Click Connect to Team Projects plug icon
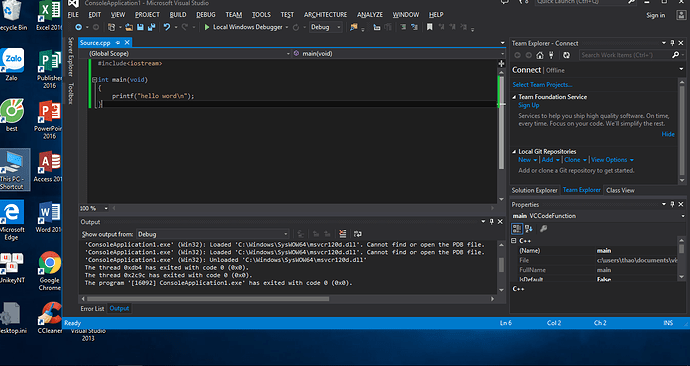This screenshot has height=366, width=690. pos(551,55)
